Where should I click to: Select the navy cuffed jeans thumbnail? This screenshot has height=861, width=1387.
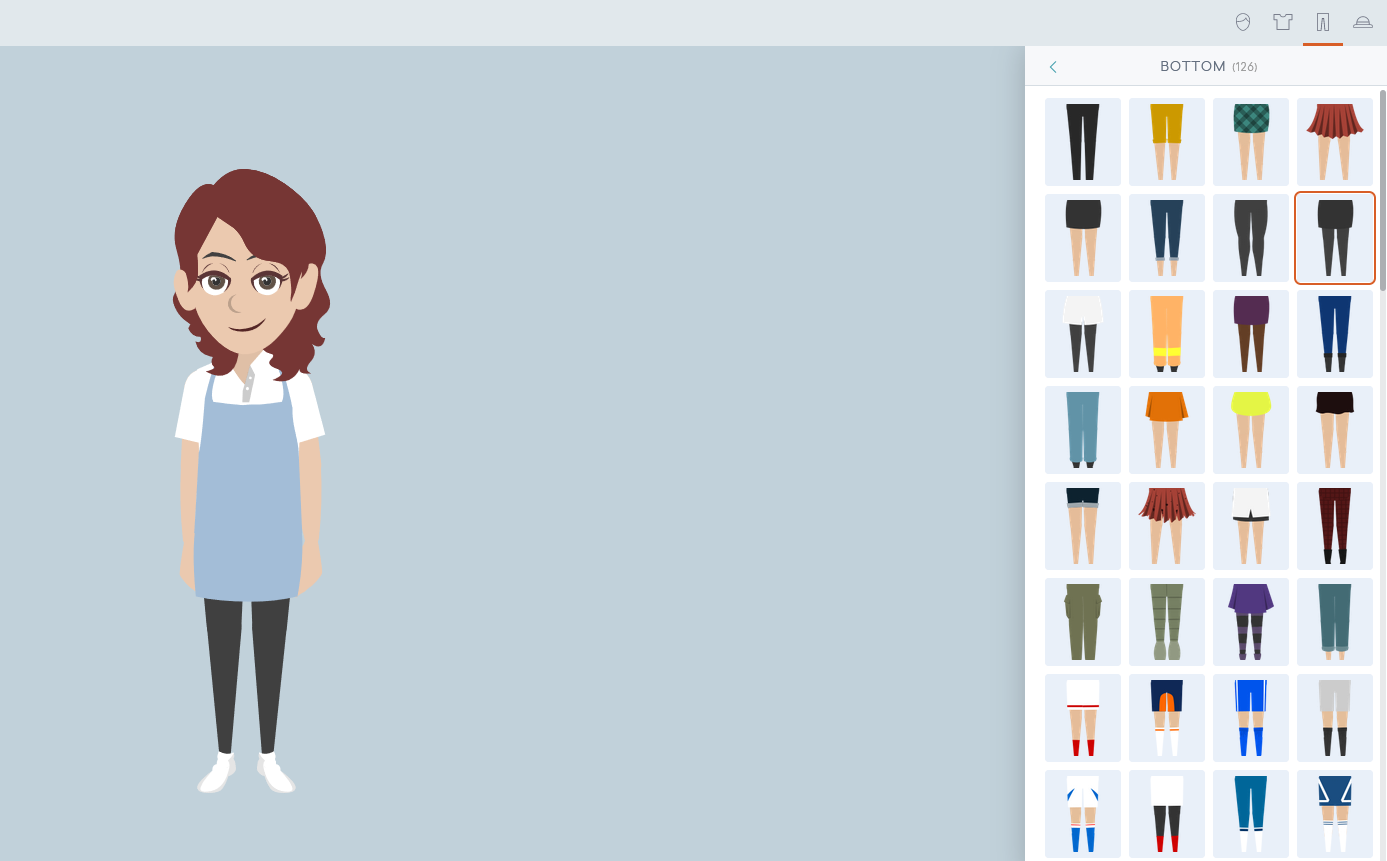pyautogui.click(x=1166, y=238)
